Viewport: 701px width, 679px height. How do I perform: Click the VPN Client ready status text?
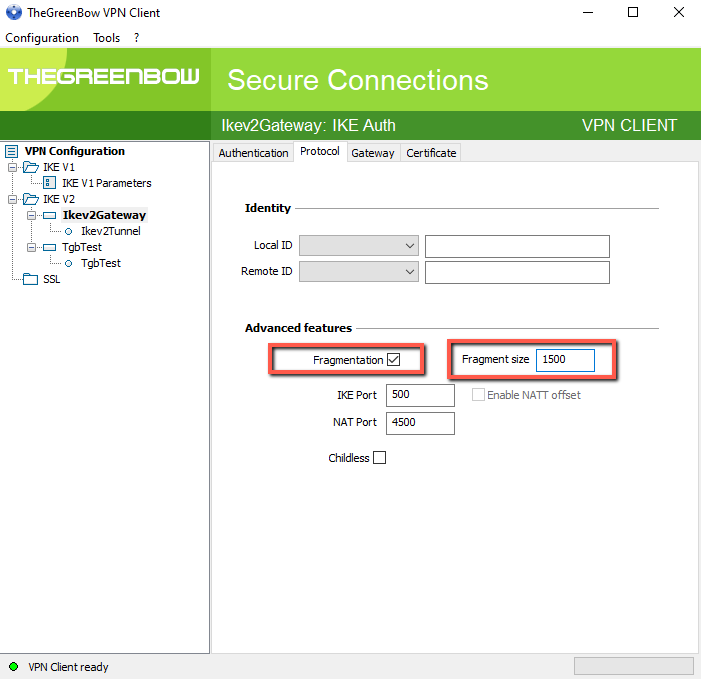click(68, 667)
